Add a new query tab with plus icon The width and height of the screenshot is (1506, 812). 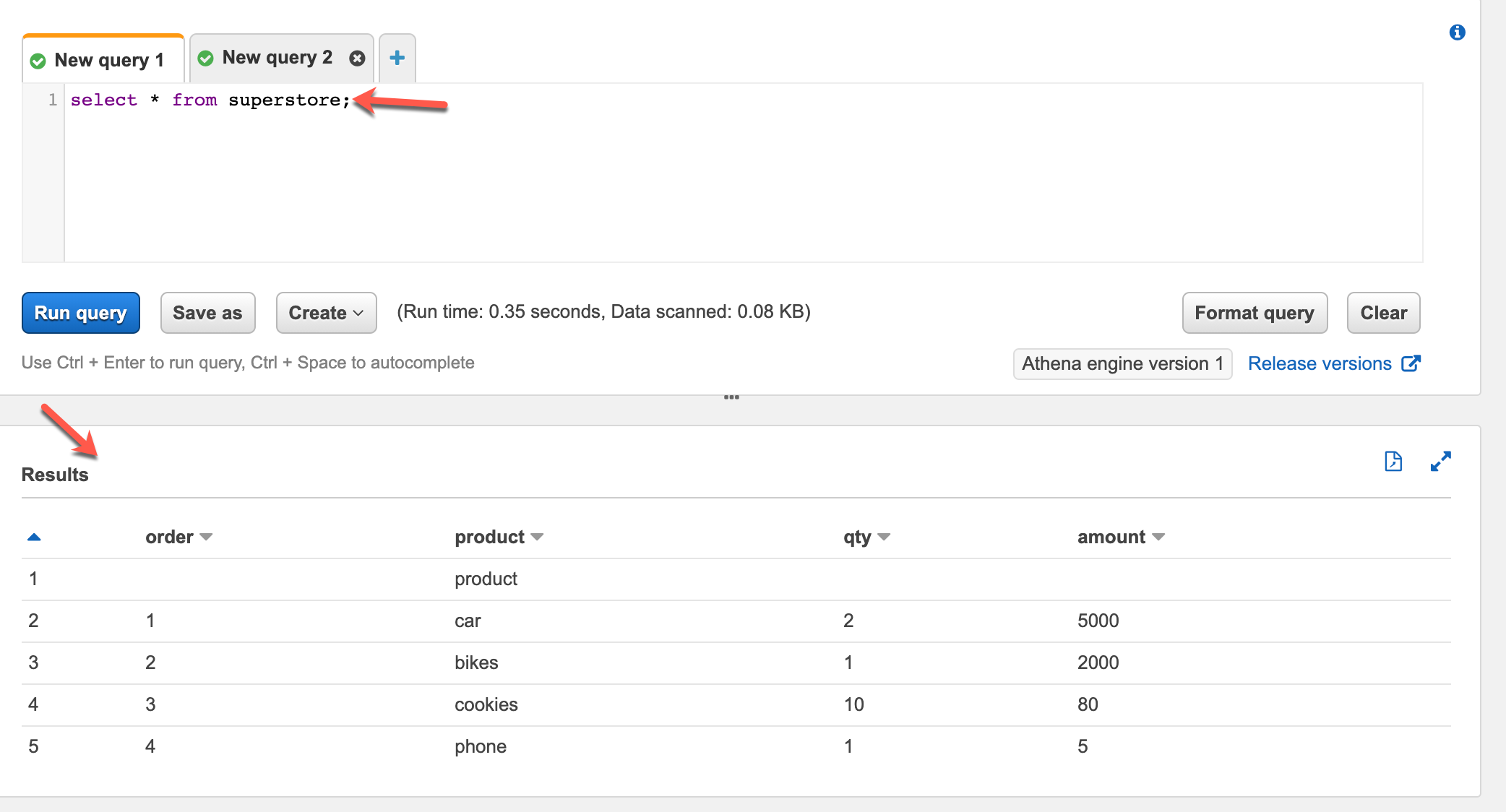coord(397,59)
